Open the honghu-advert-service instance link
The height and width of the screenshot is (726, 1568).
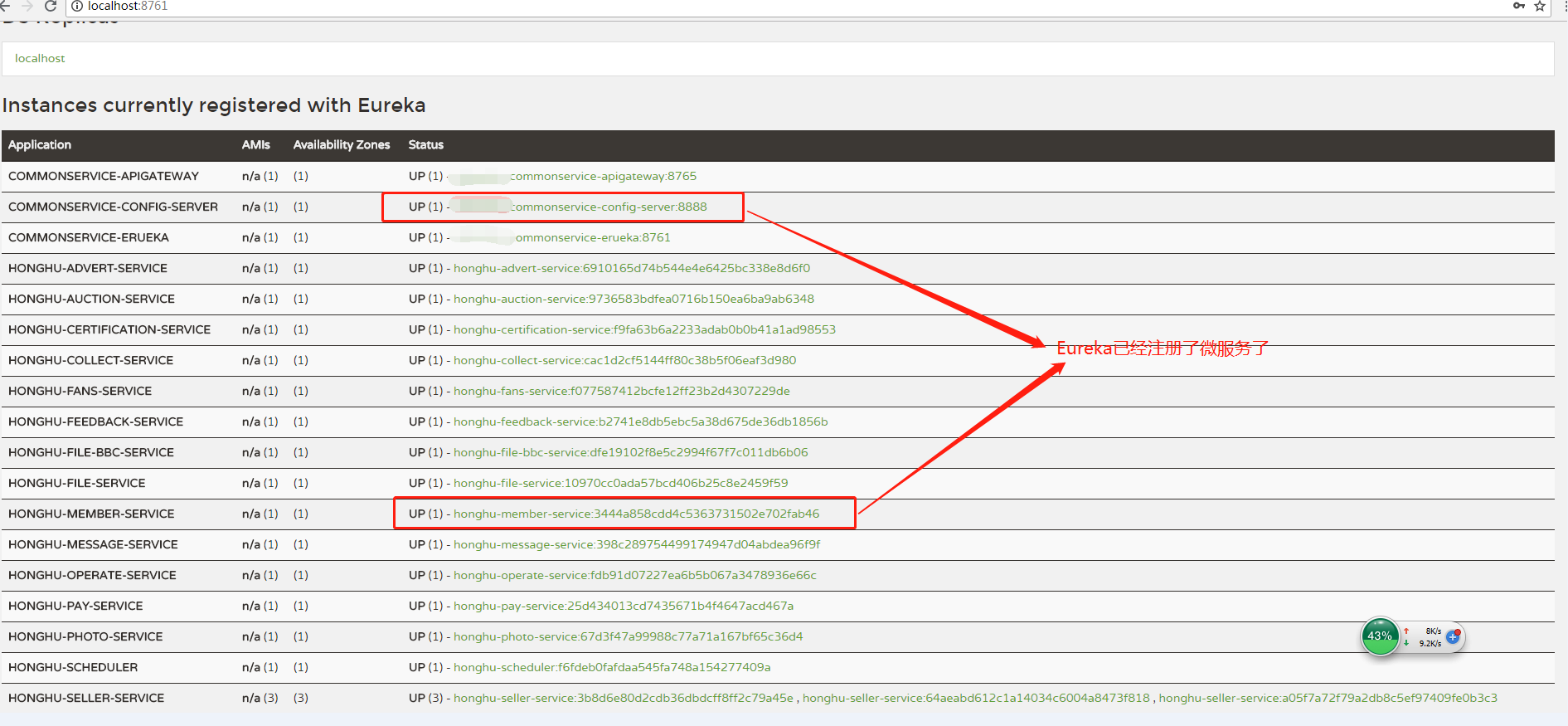[x=632, y=268]
